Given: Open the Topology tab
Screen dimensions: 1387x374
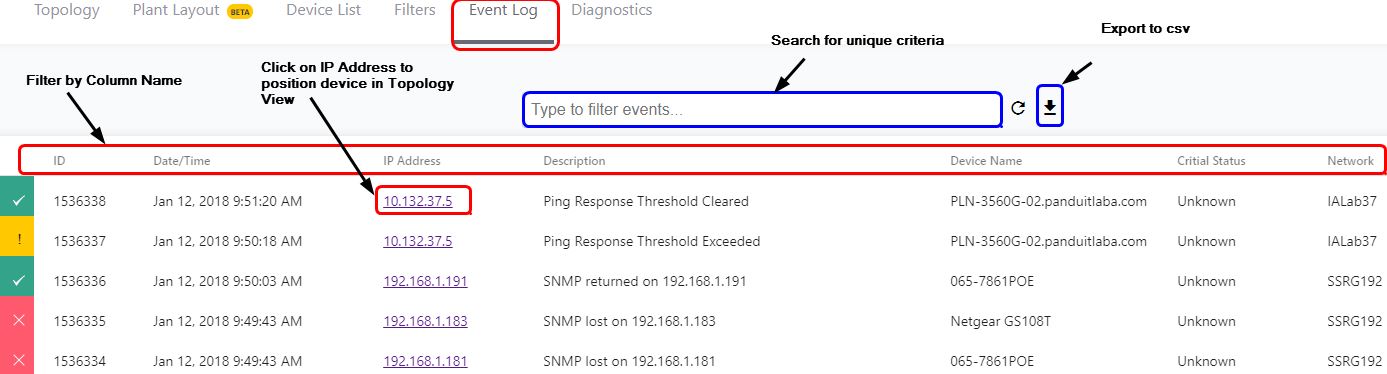Looking at the screenshot, I should (67, 11).
